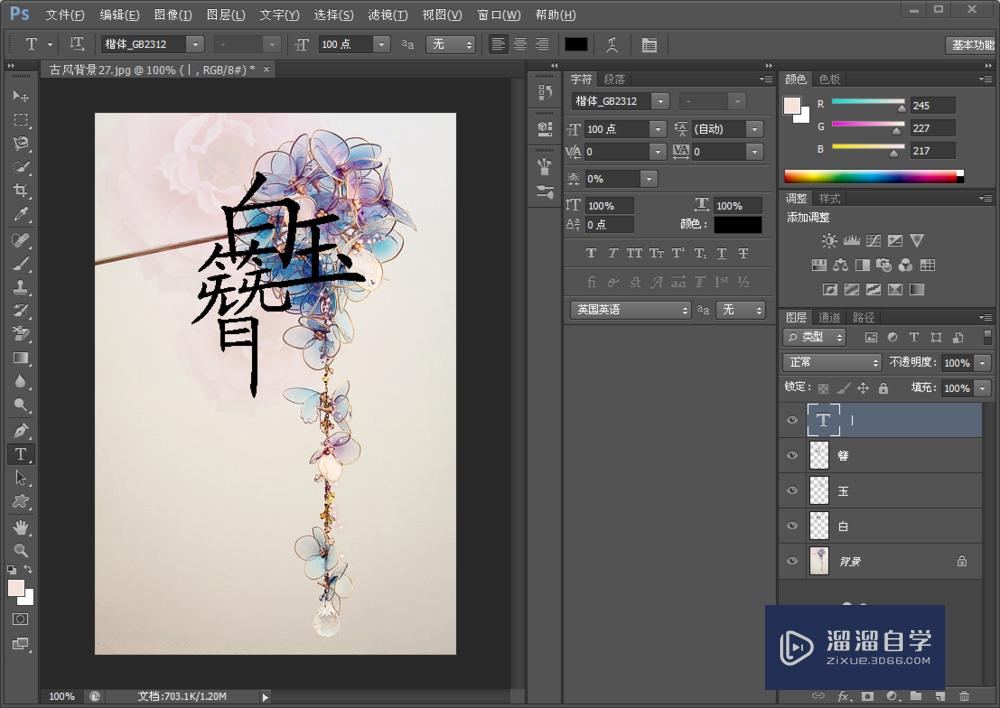1000x708 pixels.
Task: Click the status bar arrow button
Action: [x=265, y=697]
